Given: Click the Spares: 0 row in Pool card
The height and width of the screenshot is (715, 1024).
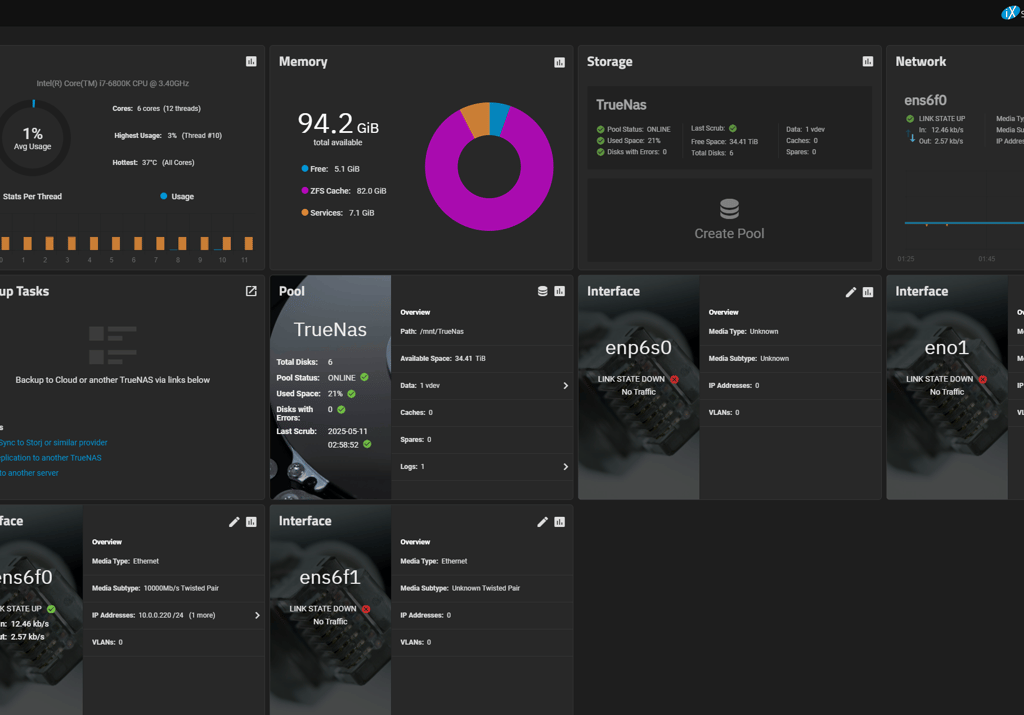Looking at the screenshot, I should click(482, 439).
